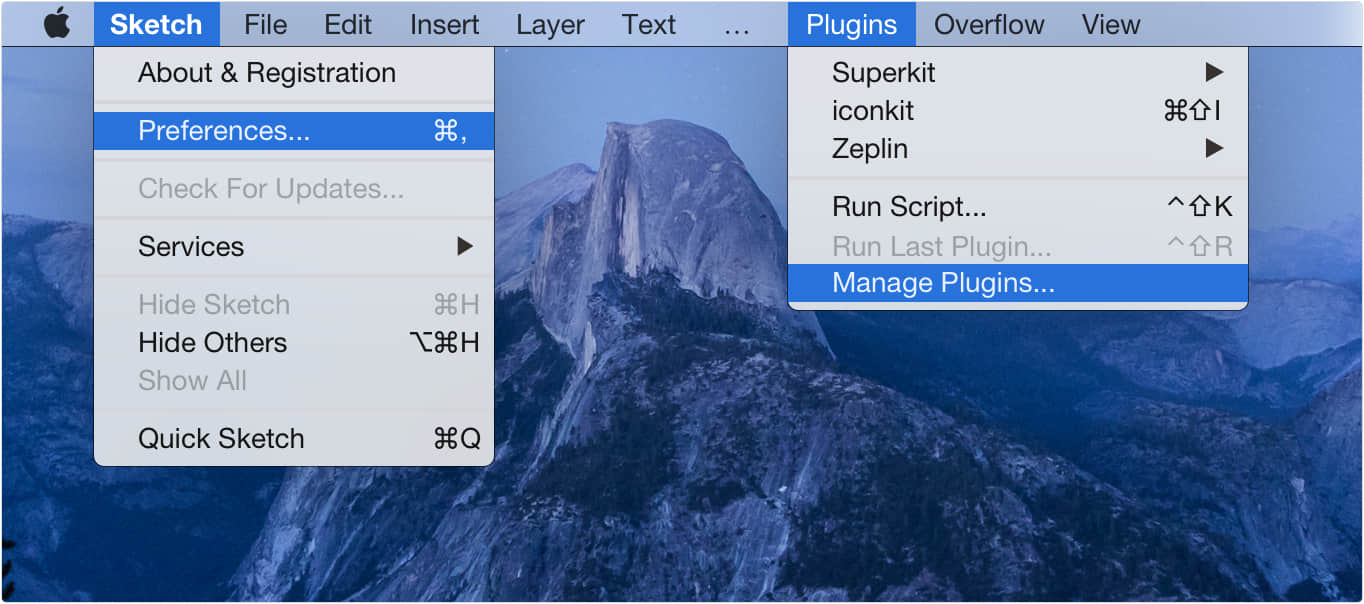Open the Edit menu
The image size is (1364, 604).
coord(348,24)
